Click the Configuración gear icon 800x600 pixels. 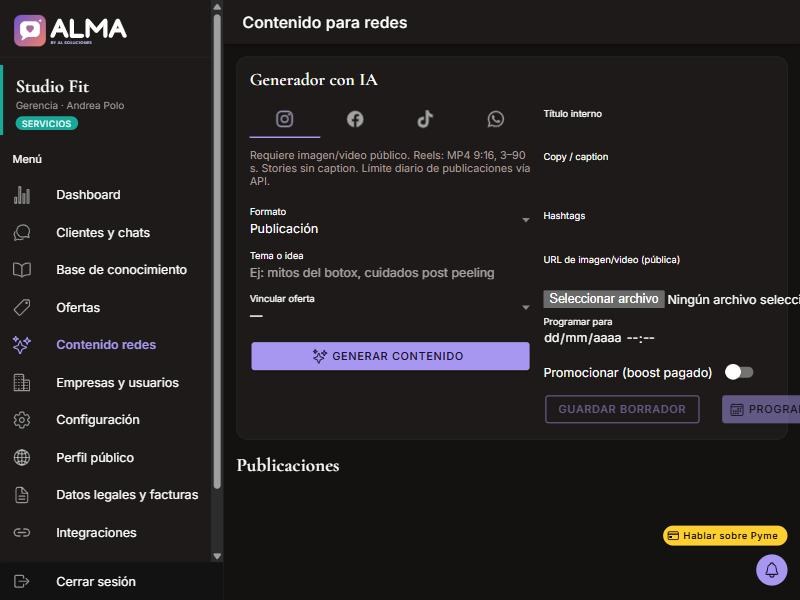(22, 420)
